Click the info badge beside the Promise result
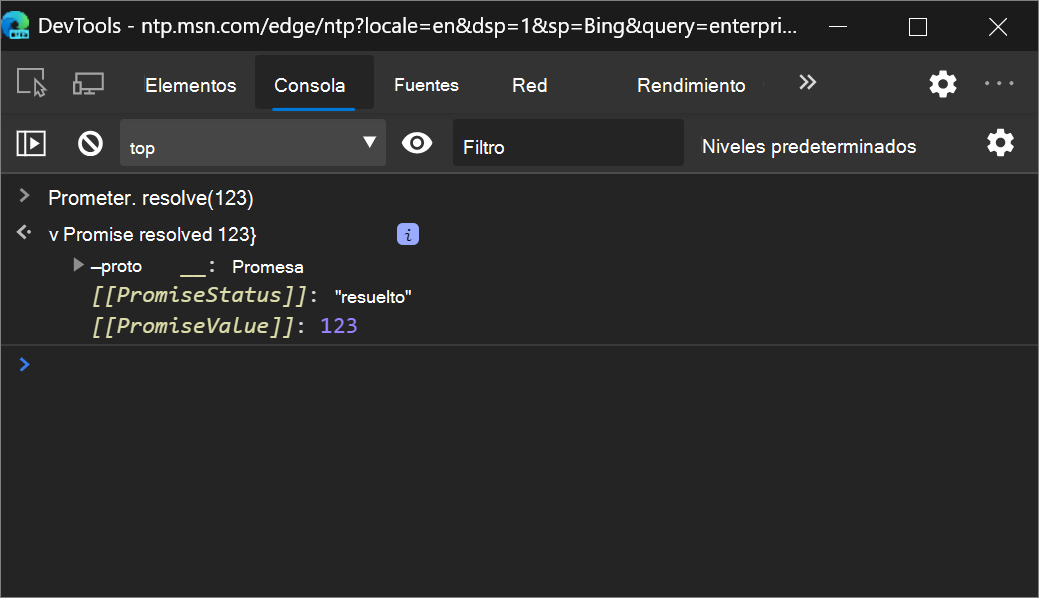 coord(408,234)
